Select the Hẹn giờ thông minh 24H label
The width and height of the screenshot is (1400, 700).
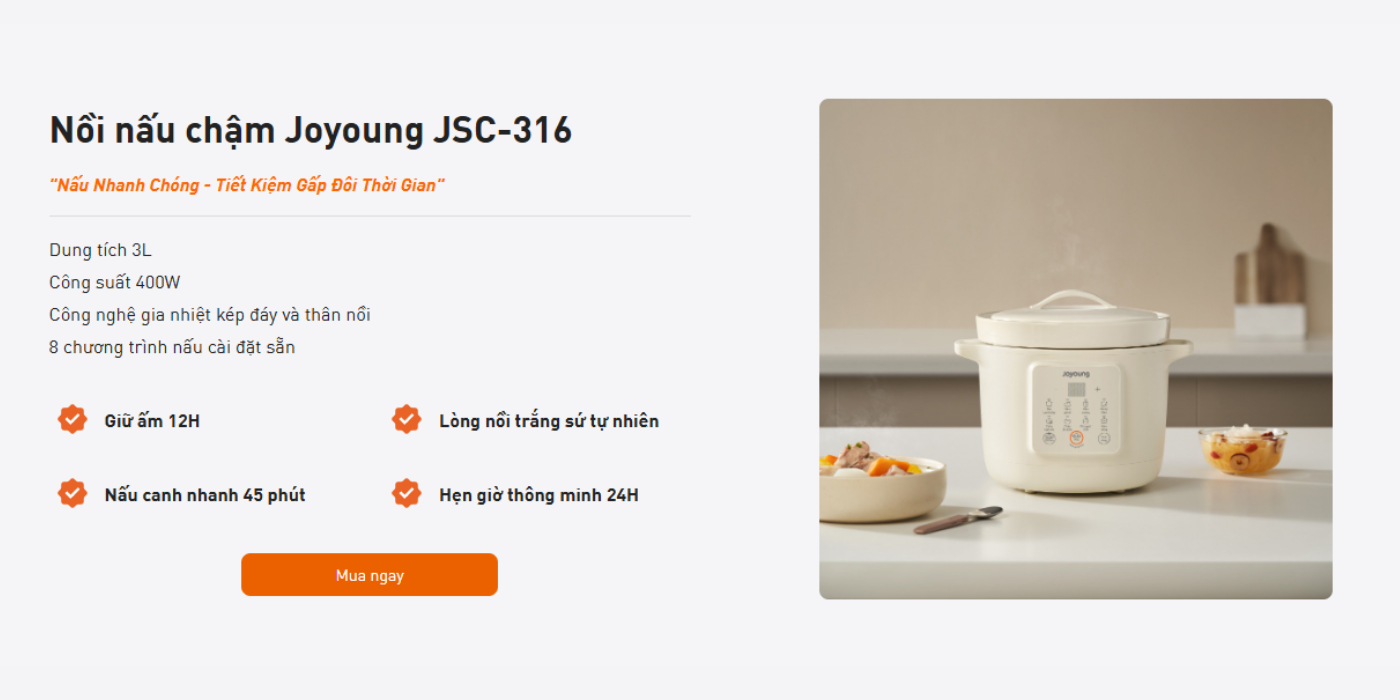pos(538,495)
